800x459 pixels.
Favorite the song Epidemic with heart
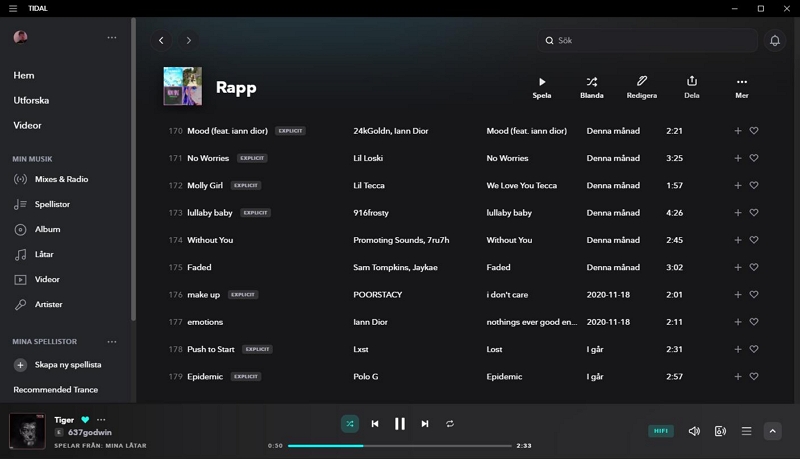point(754,377)
